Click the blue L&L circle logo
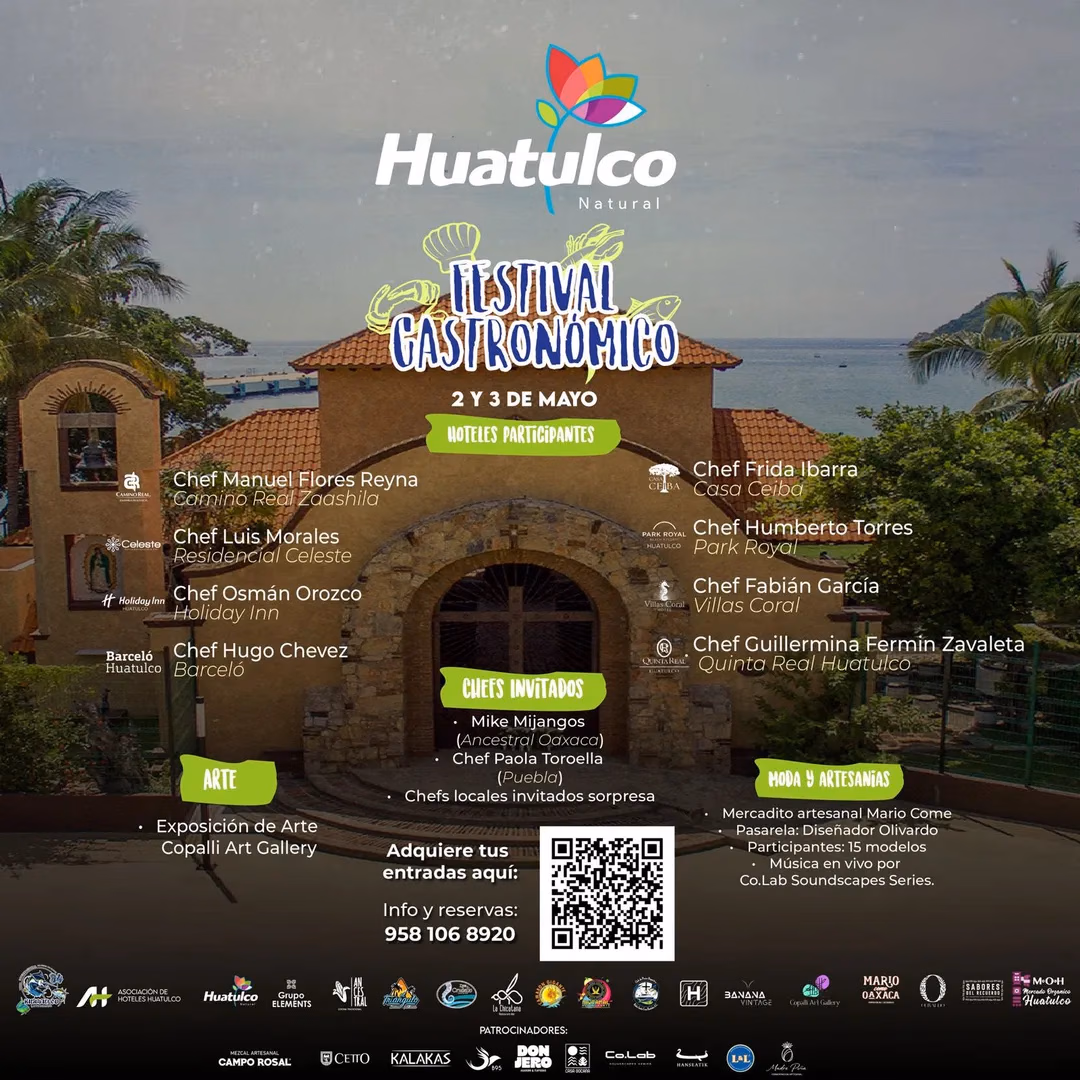This screenshot has height=1080, width=1080. (740, 1059)
